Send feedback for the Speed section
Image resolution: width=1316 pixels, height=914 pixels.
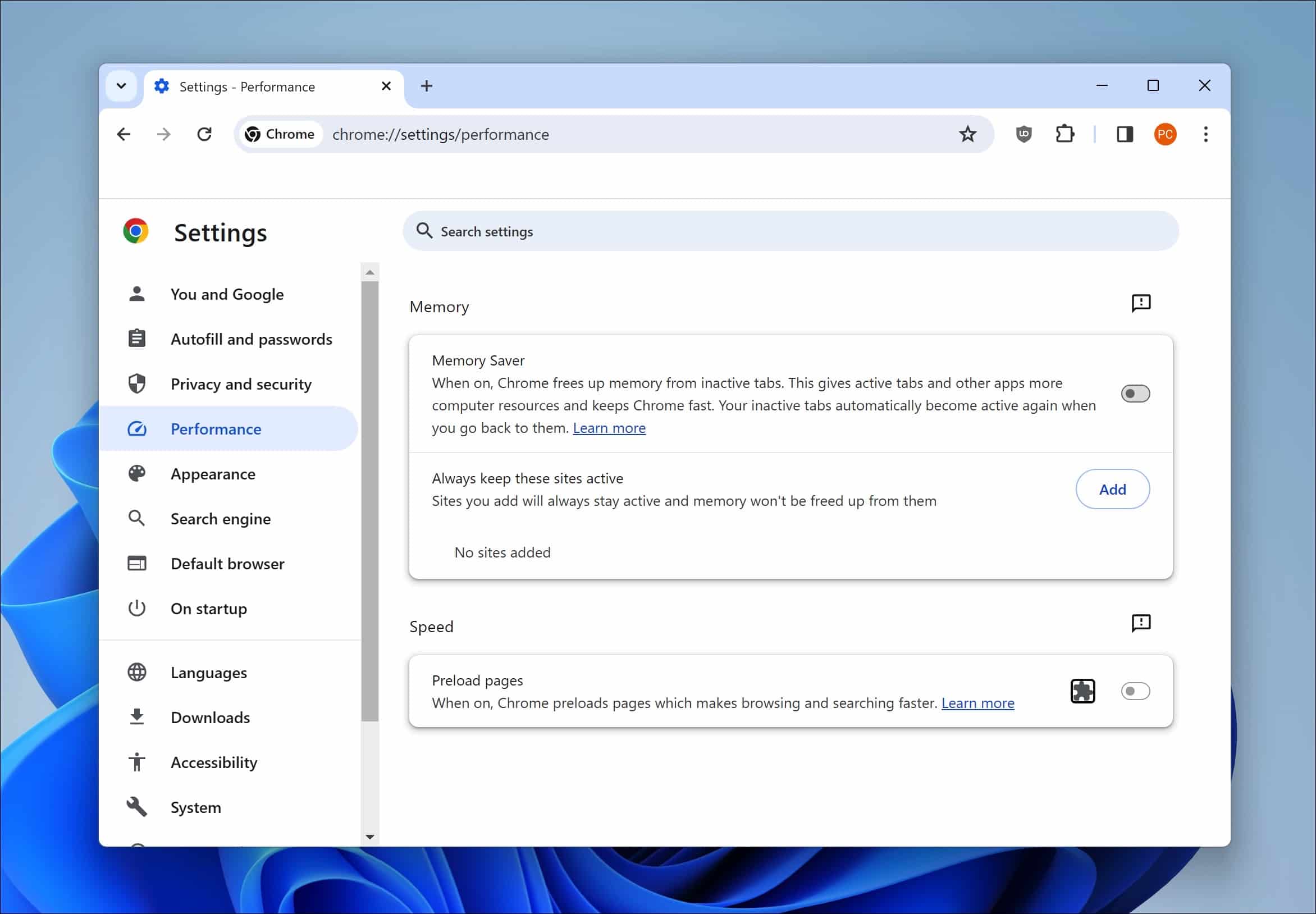point(1141,623)
